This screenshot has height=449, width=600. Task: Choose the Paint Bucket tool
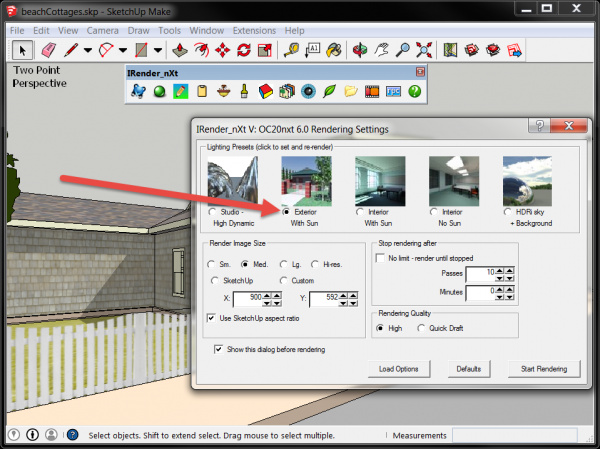(335, 49)
